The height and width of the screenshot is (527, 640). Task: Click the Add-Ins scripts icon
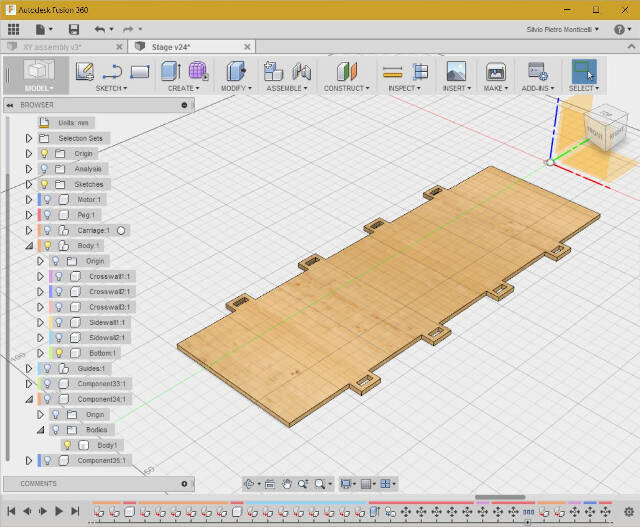point(537,71)
